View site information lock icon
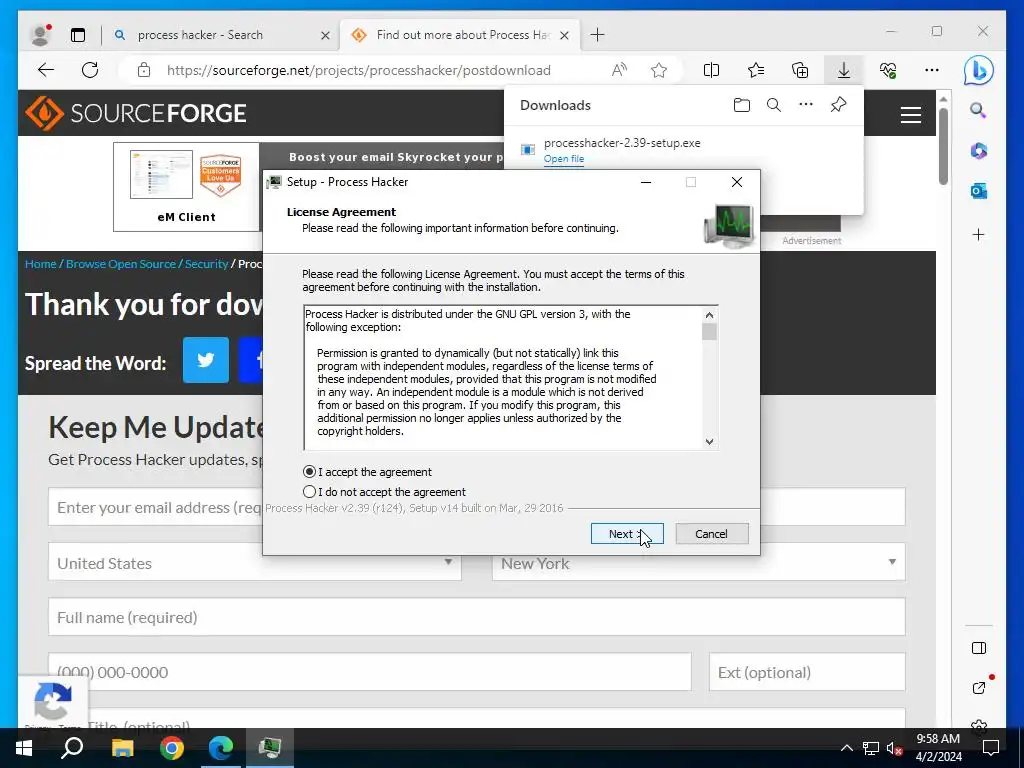This screenshot has width=1024, height=768. 144,70
